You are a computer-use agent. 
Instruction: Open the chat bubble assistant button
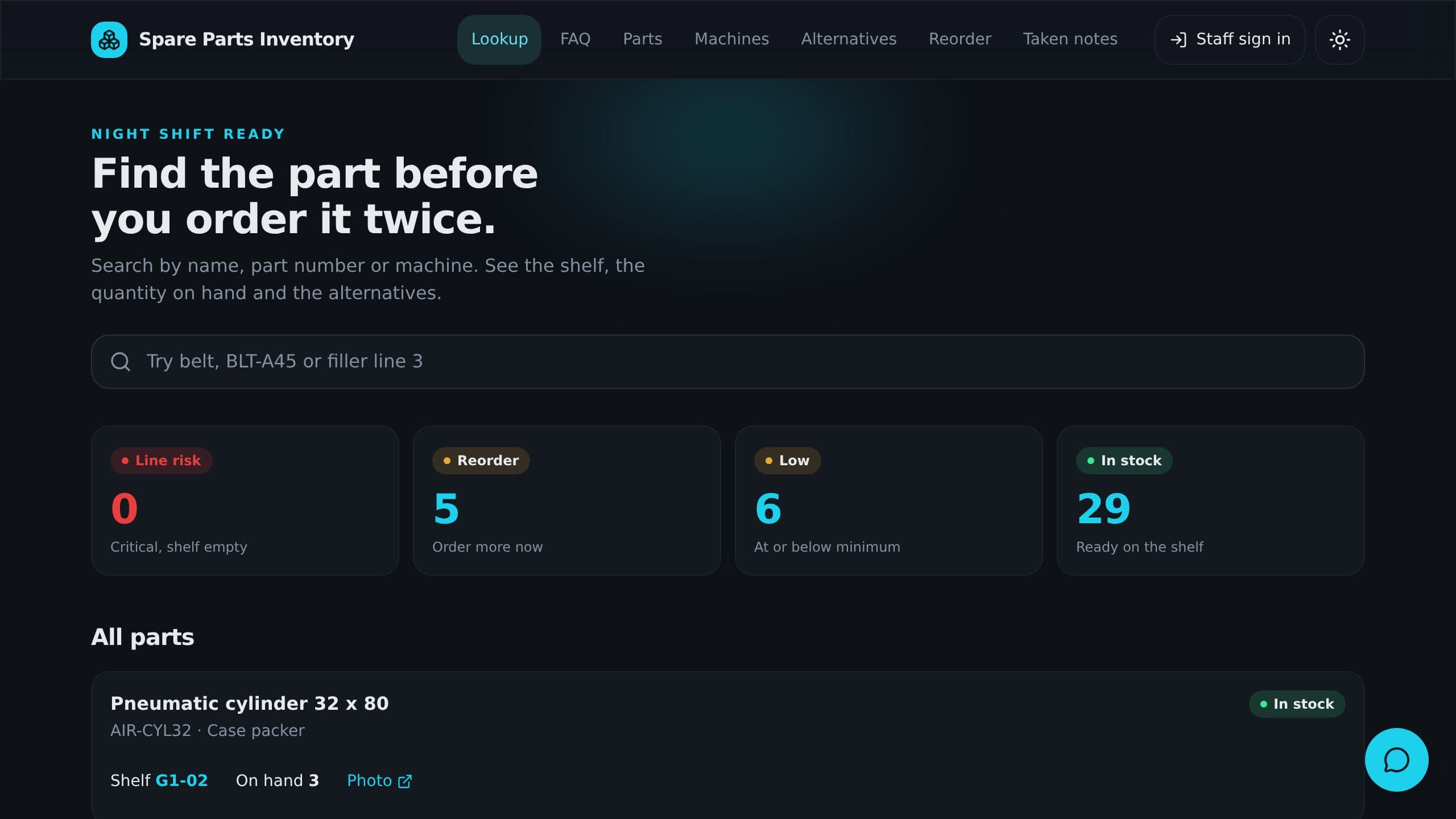click(x=1396, y=759)
